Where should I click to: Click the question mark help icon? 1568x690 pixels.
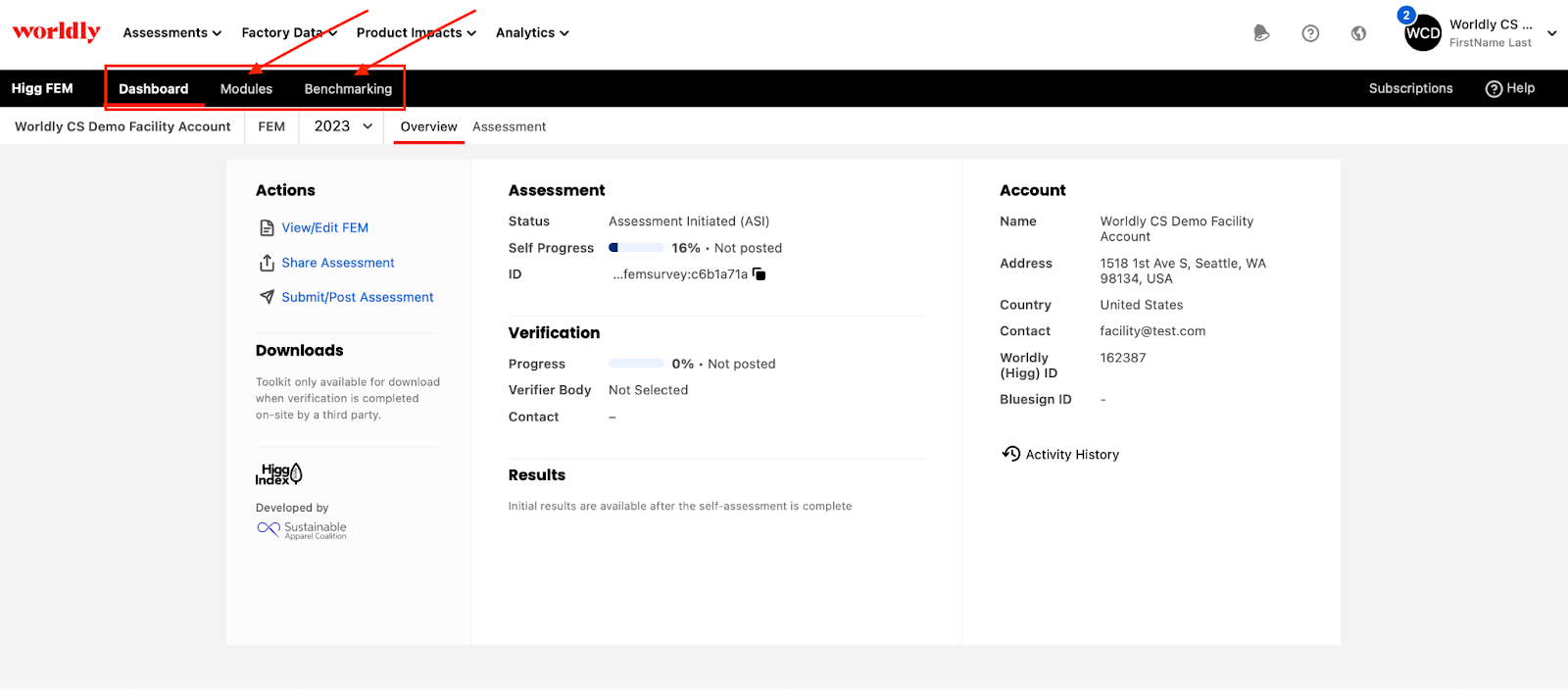1310,33
